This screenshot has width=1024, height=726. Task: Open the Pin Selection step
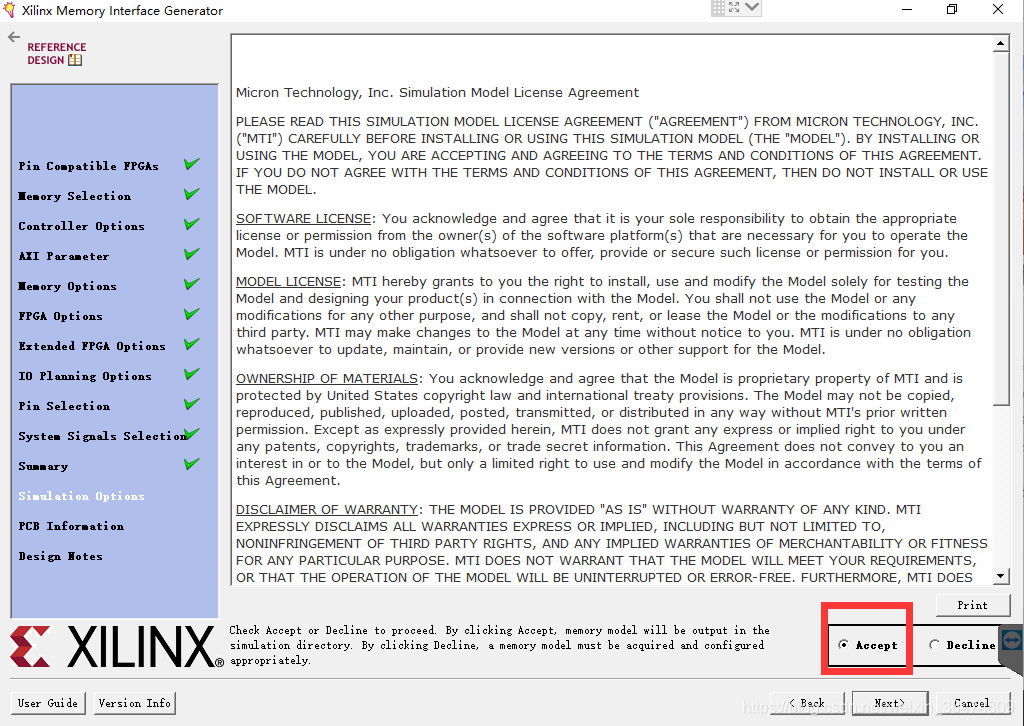pyautogui.click(x=64, y=406)
